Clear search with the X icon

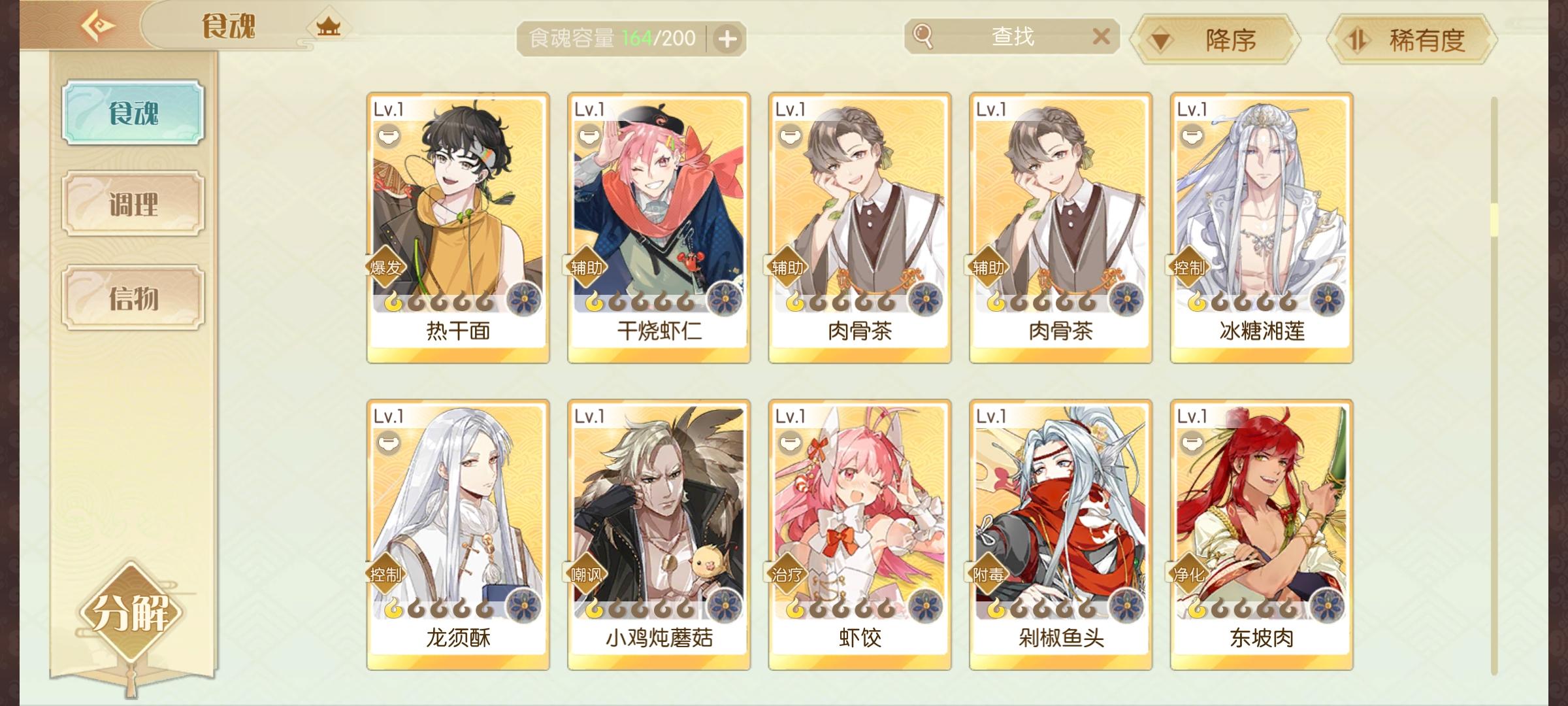pos(1101,36)
